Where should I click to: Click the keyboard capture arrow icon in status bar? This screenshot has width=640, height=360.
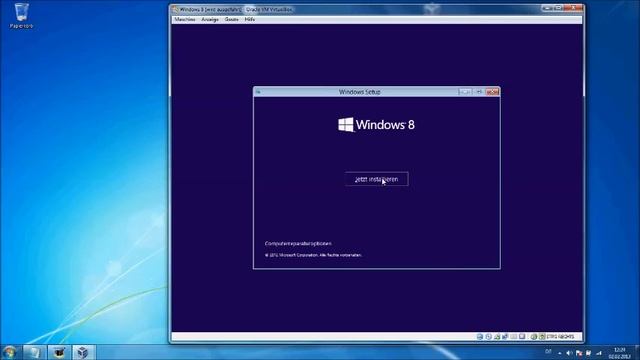pyautogui.click(x=542, y=337)
